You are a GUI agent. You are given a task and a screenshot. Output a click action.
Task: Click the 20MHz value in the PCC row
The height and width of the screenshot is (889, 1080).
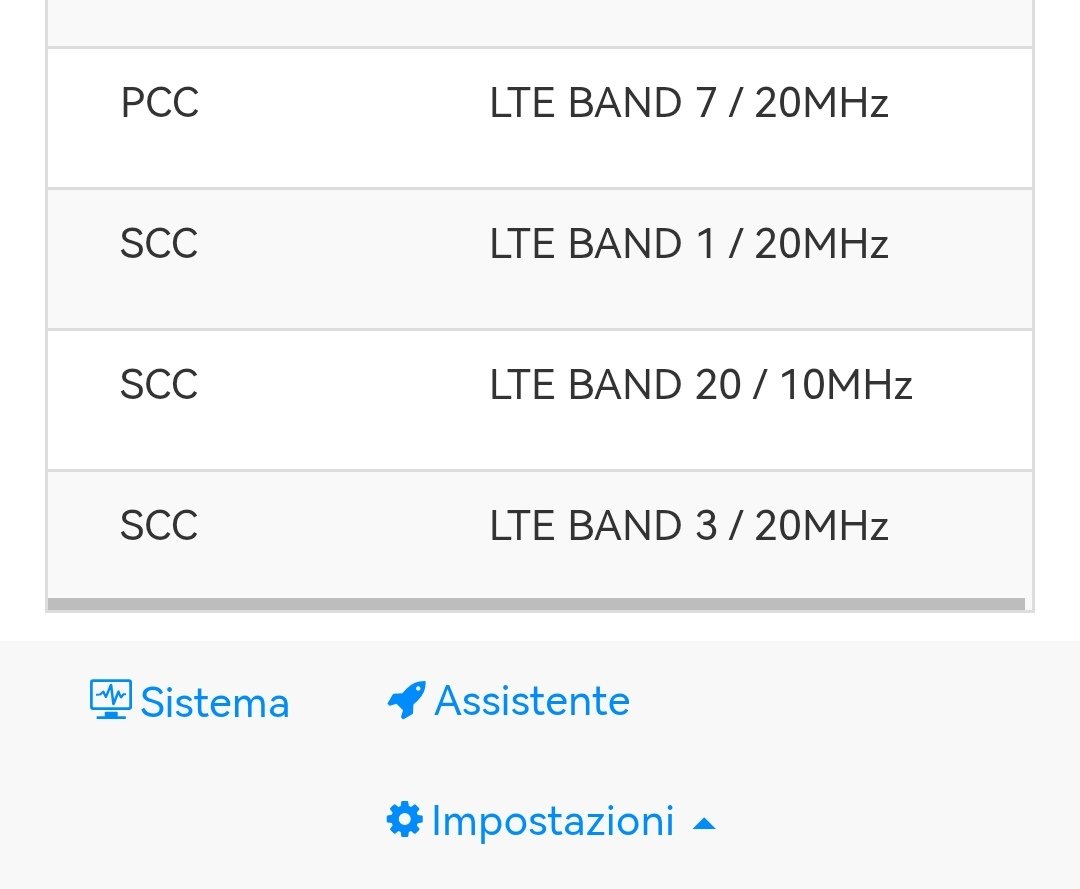[x=821, y=103]
